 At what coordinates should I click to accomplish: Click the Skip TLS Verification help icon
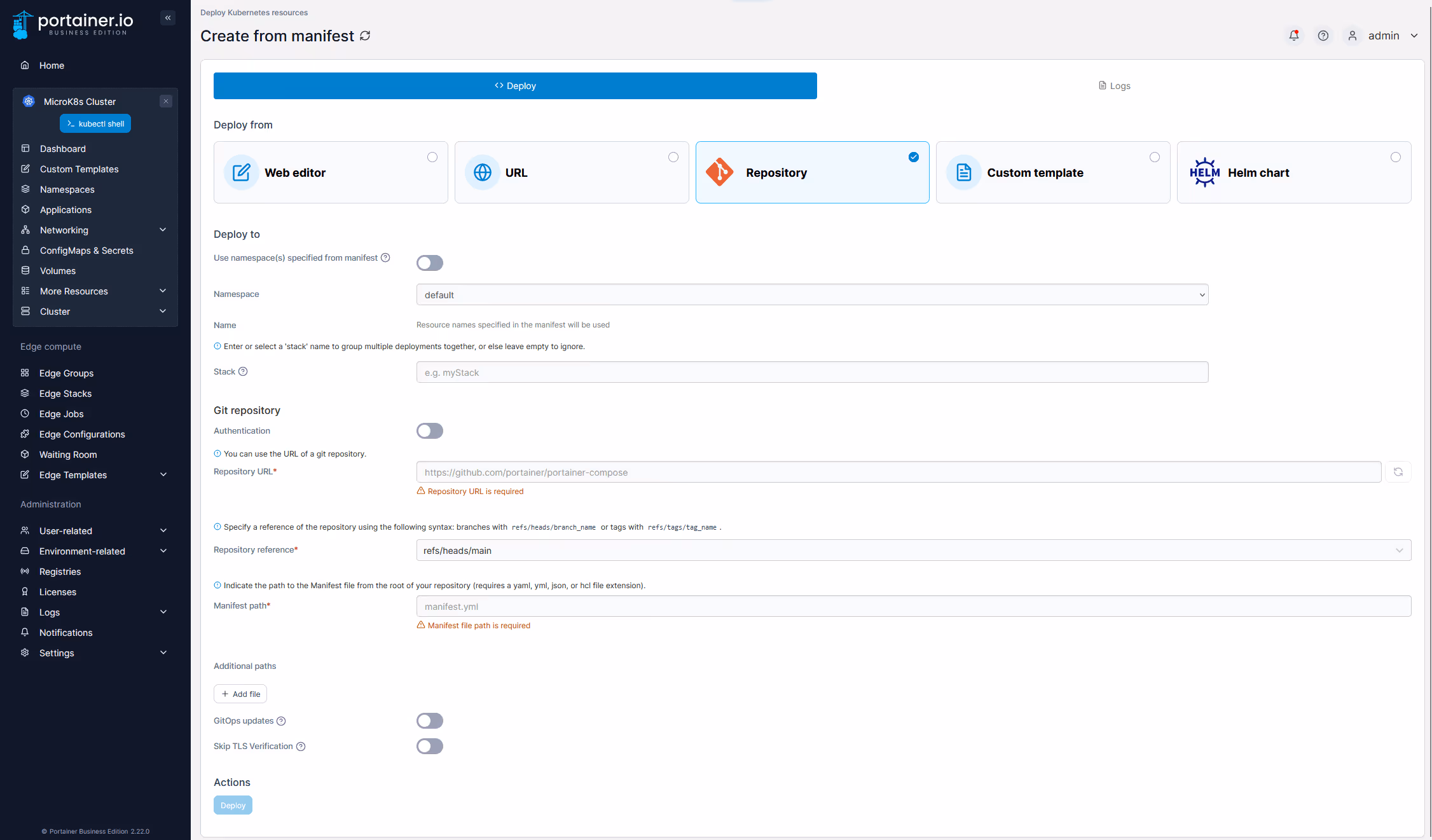[x=301, y=746]
